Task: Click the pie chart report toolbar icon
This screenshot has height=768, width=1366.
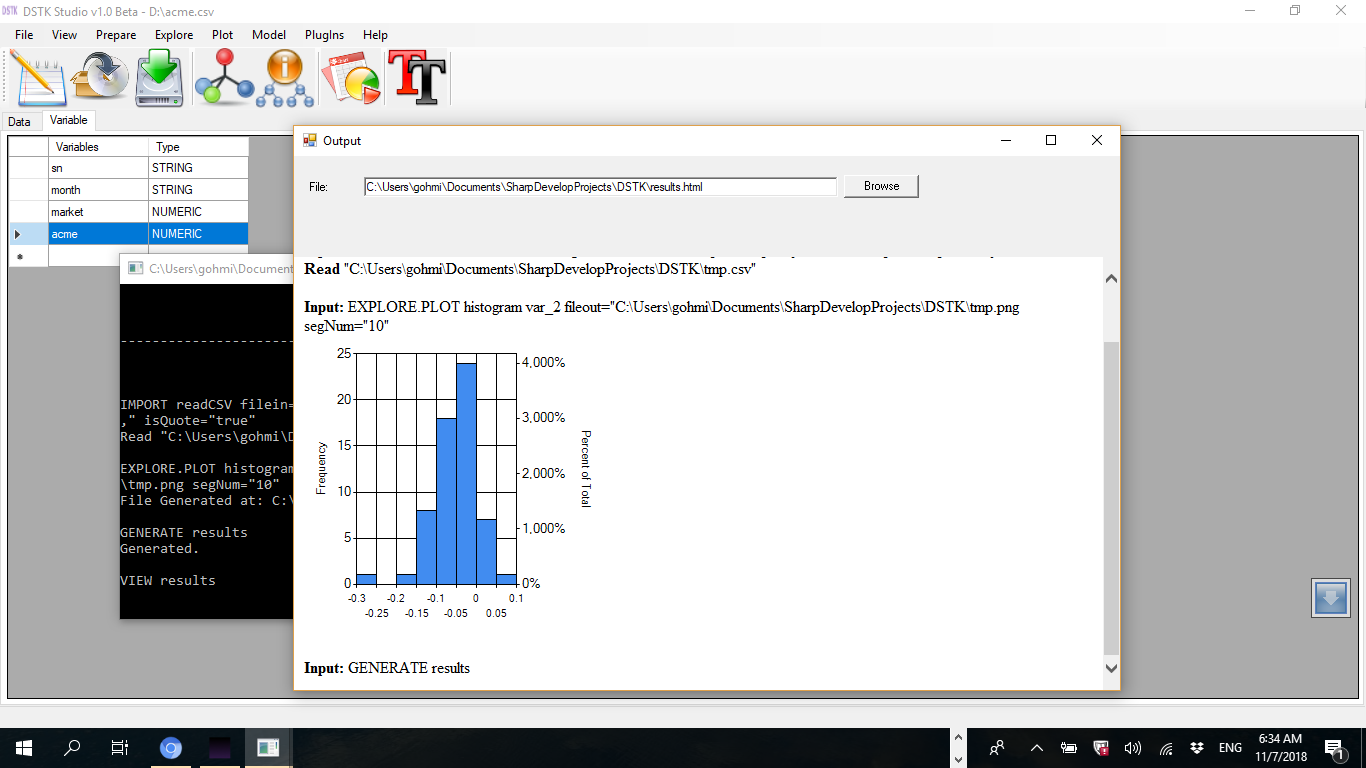Action: pos(351,78)
